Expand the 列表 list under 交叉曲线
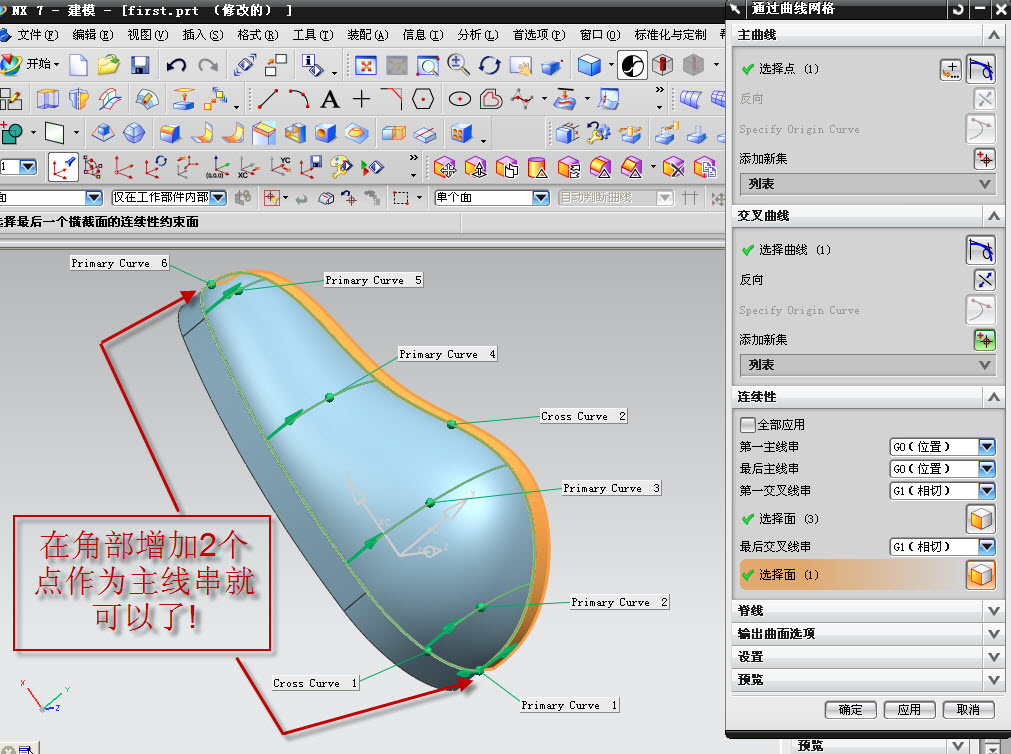 pos(868,365)
